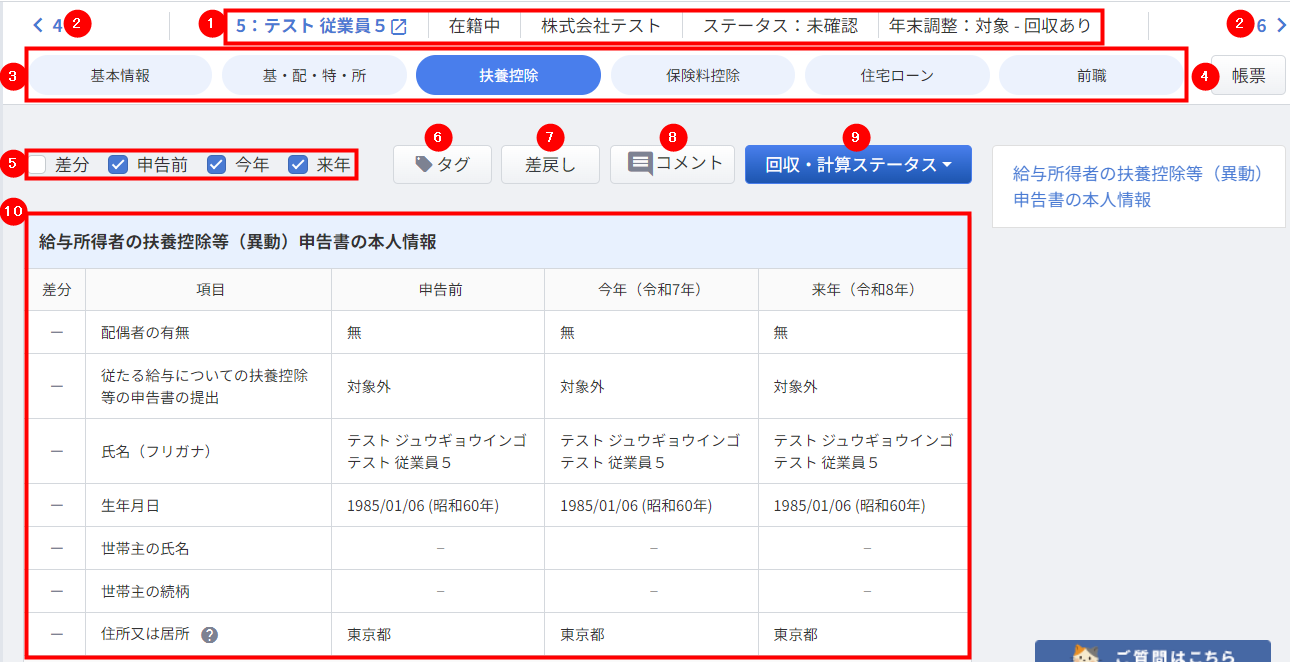Click the cat chat support widget
The image size is (1290, 662).
click(1152, 652)
